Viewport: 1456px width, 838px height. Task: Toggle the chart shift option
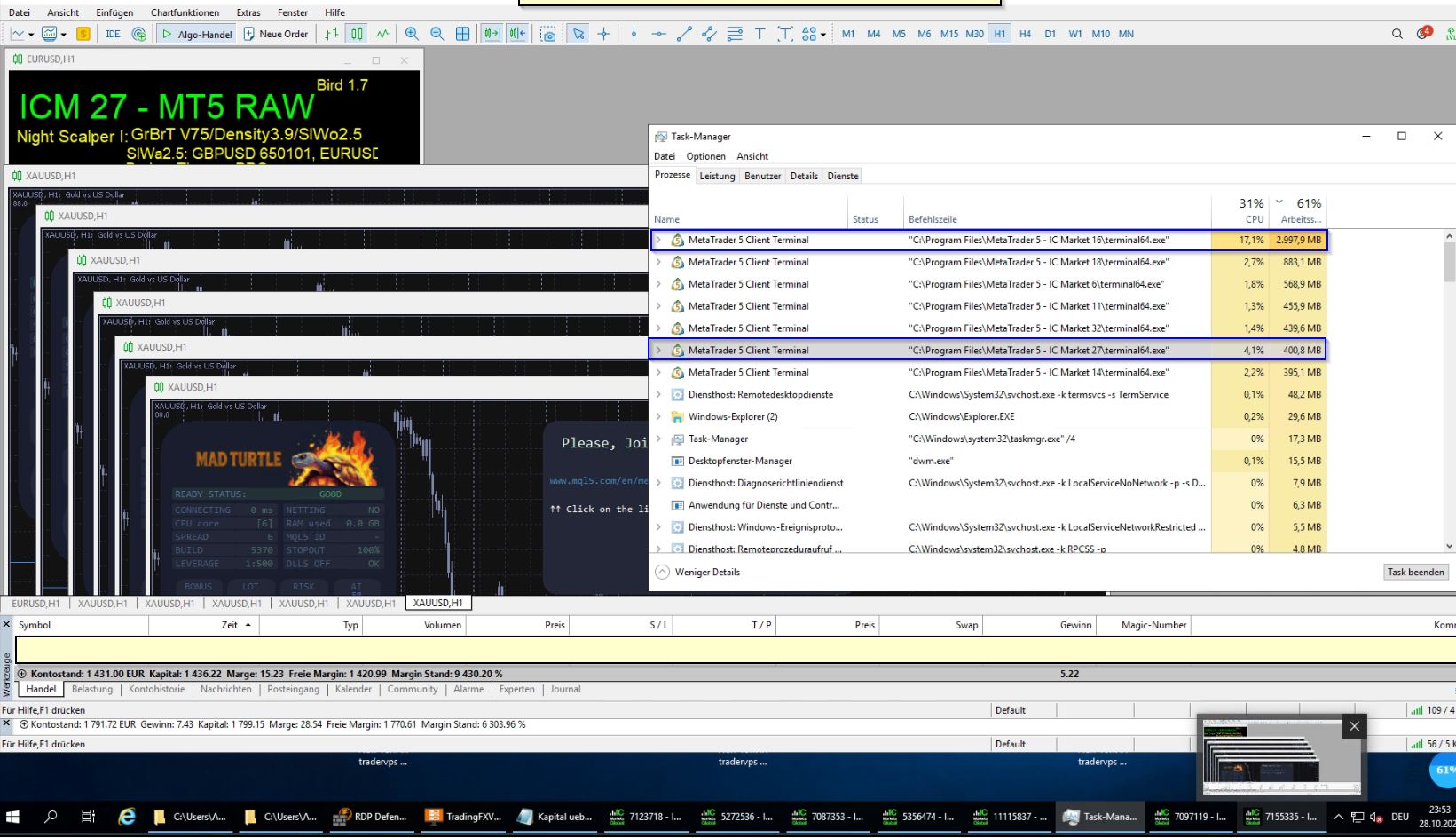pyautogui.click(x=517, y=34)
